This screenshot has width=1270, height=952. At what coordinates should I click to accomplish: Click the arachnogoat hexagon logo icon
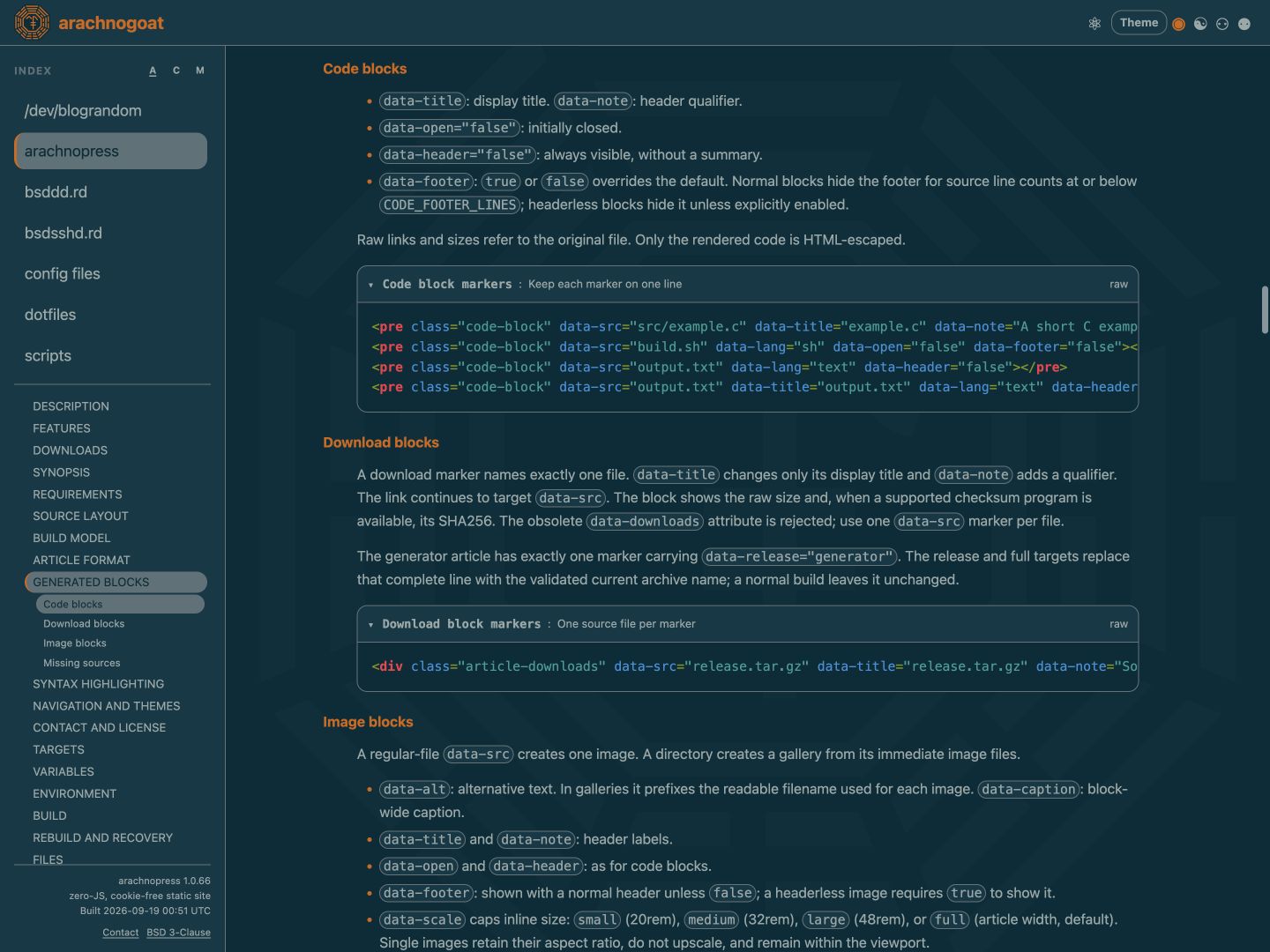(32, 23)
